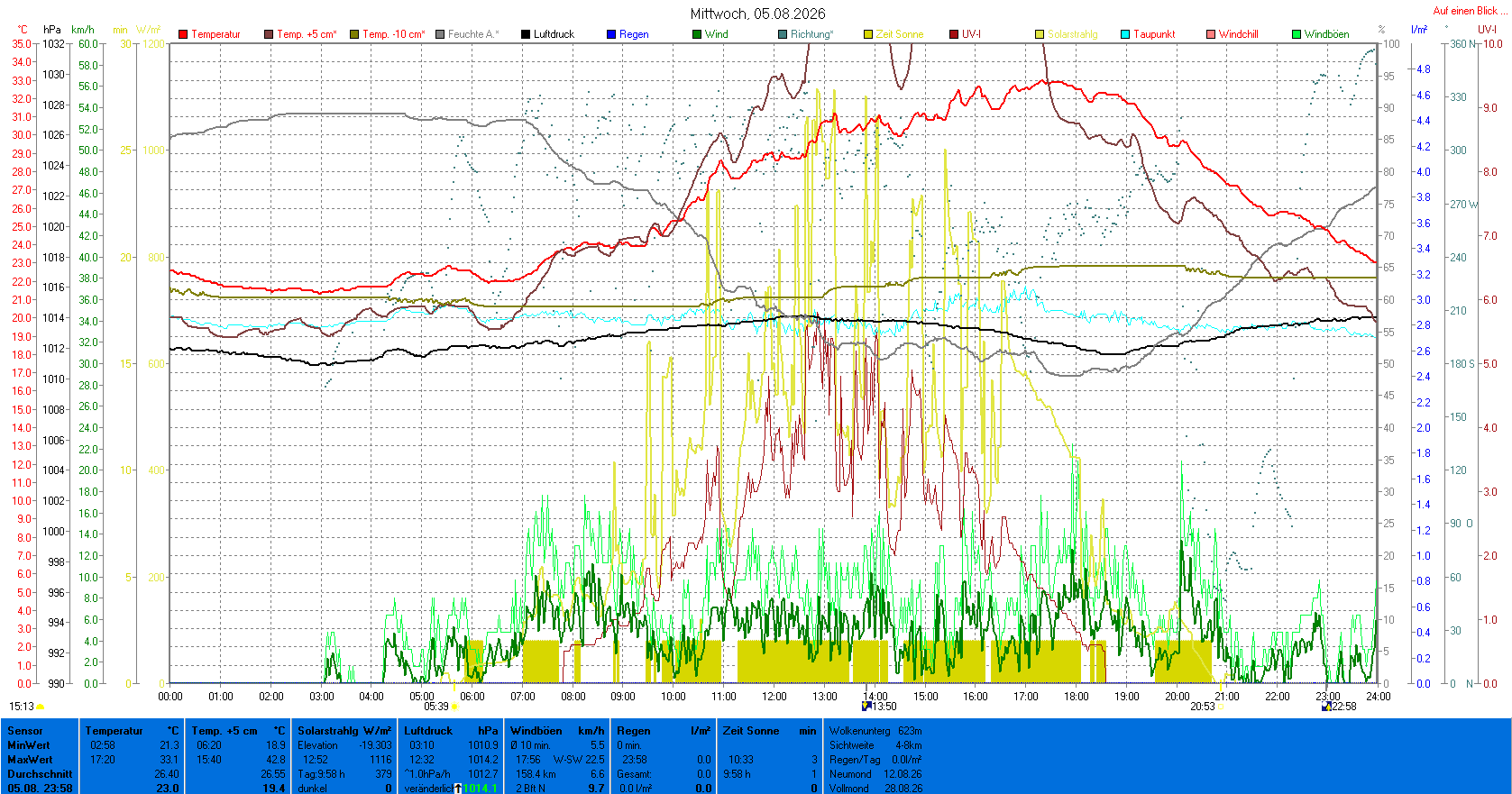Click the yellow Solarstrahlg legend swatch
The width and height of the screenshot is (1512, 794).
(1040, 34)
